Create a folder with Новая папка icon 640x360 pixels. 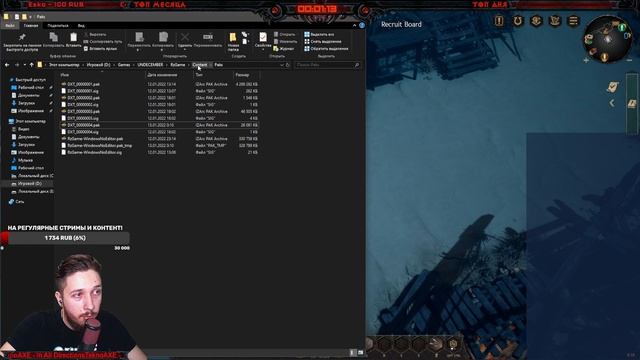click(x=233, y=38)
